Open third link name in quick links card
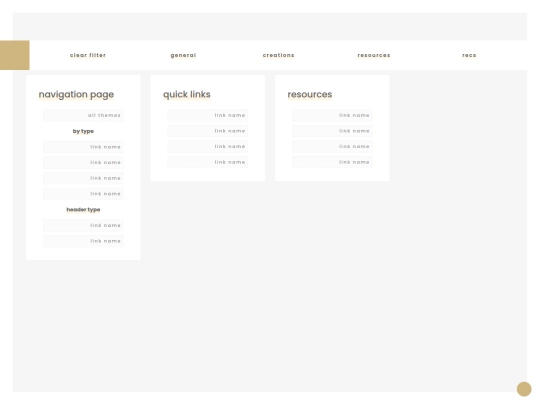 click(x=208, y=147)
